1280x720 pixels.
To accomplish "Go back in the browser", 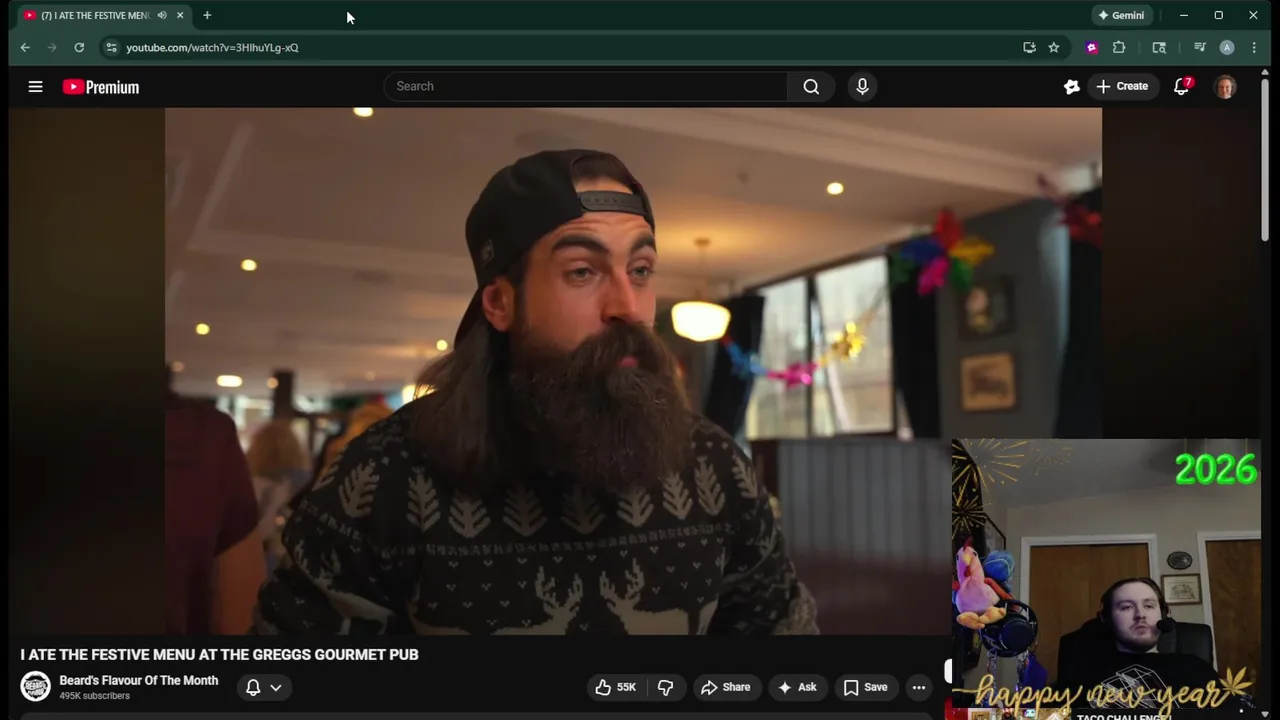I will [25, 47].
